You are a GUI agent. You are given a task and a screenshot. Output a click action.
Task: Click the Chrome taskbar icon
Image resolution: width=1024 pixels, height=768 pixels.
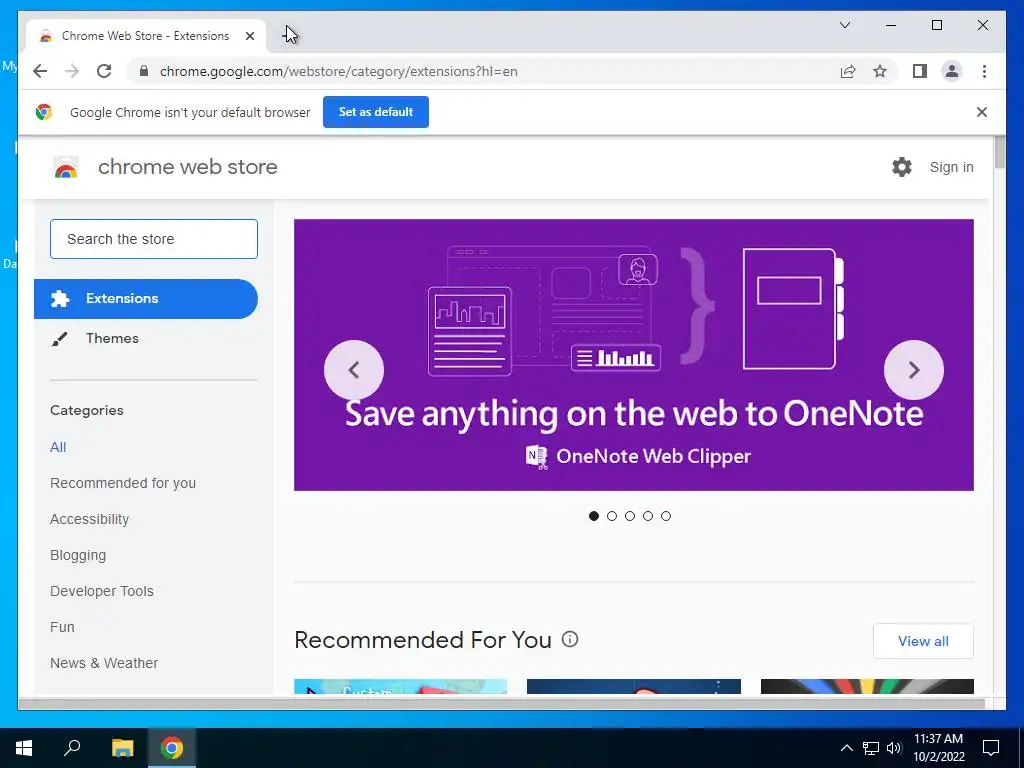172,748
